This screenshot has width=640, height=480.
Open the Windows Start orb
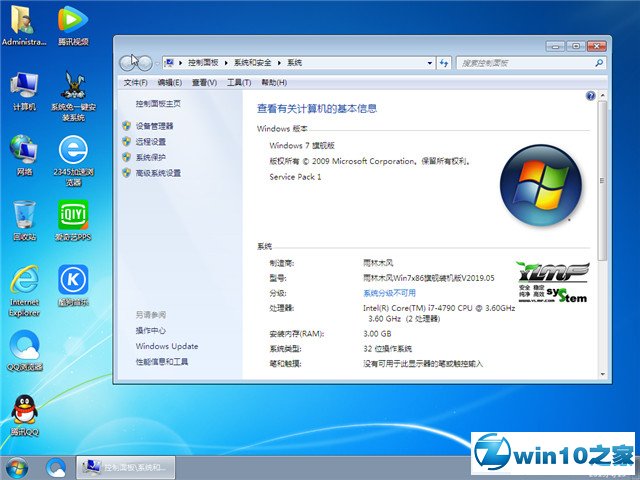coord(17,468)
